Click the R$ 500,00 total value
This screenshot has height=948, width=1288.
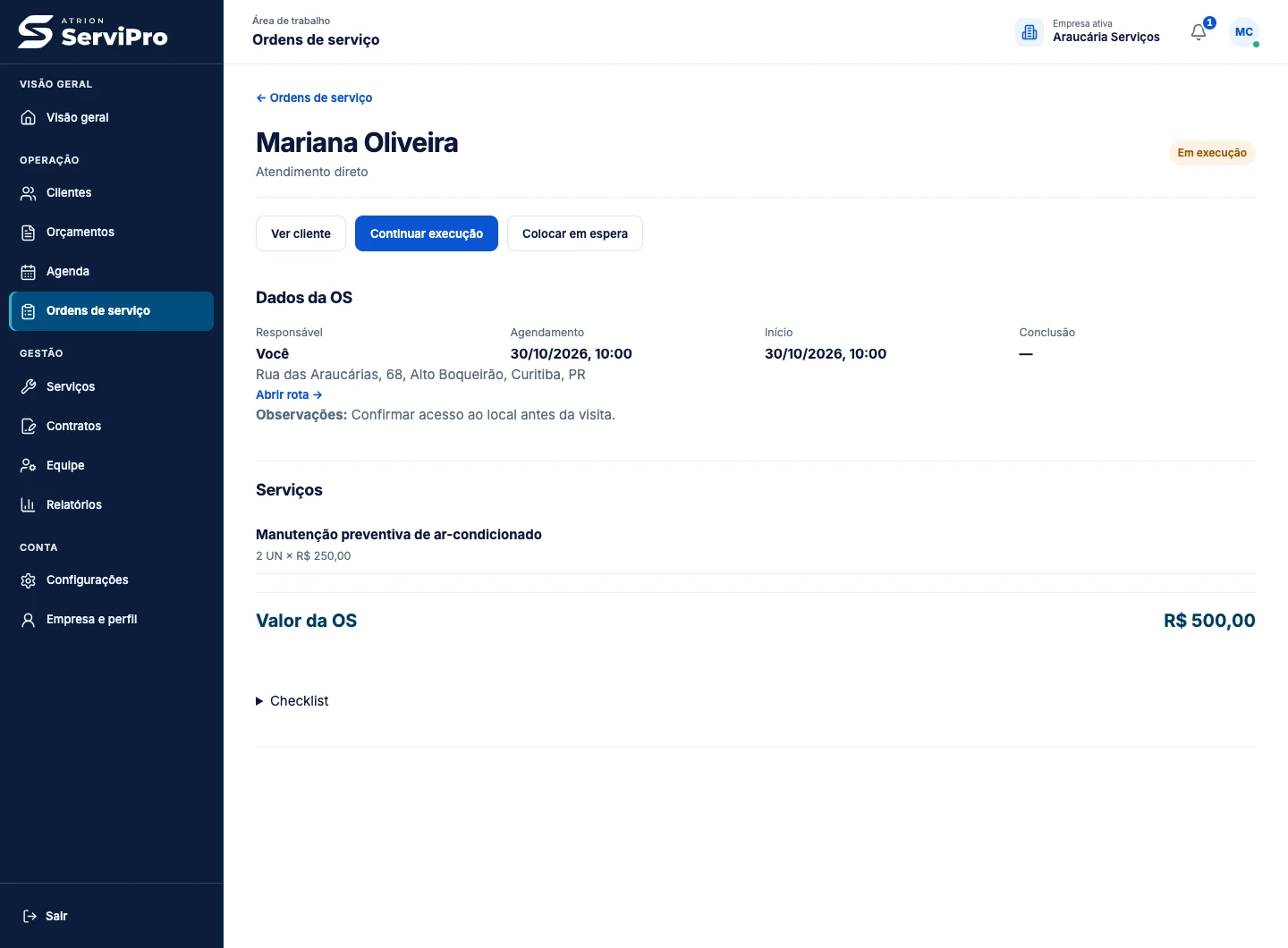point(1209,621)
